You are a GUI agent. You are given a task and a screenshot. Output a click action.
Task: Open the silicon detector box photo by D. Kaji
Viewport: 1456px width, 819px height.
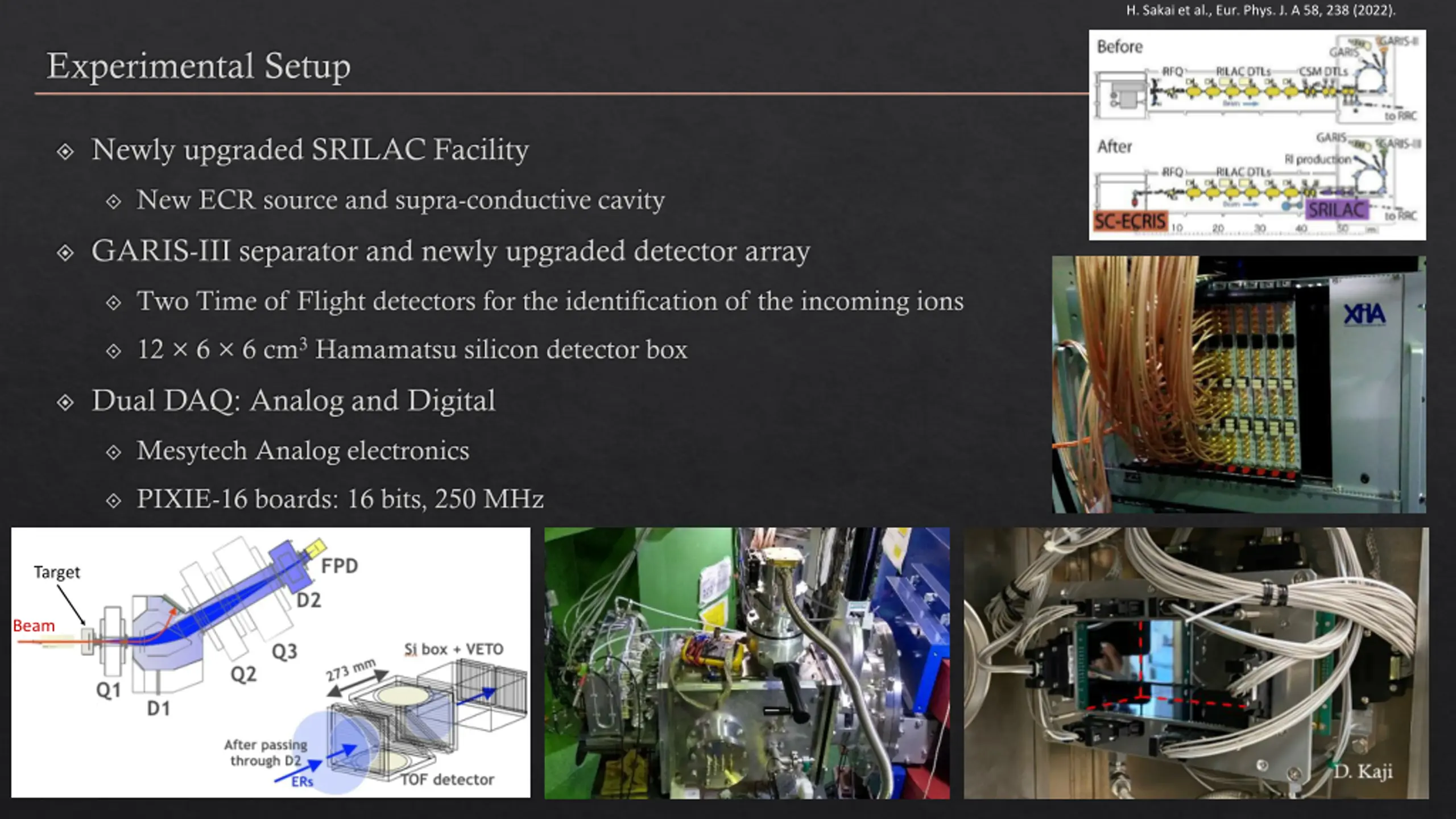[1196, 663]
